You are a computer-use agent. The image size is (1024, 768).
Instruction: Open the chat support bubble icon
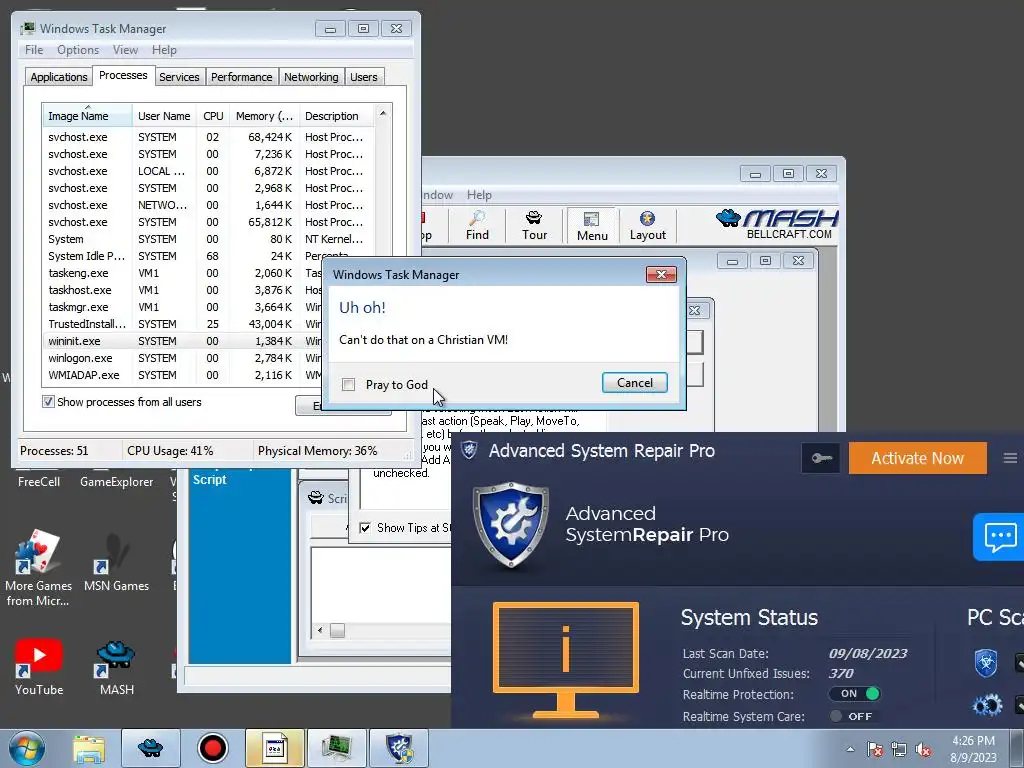[999, 537]
